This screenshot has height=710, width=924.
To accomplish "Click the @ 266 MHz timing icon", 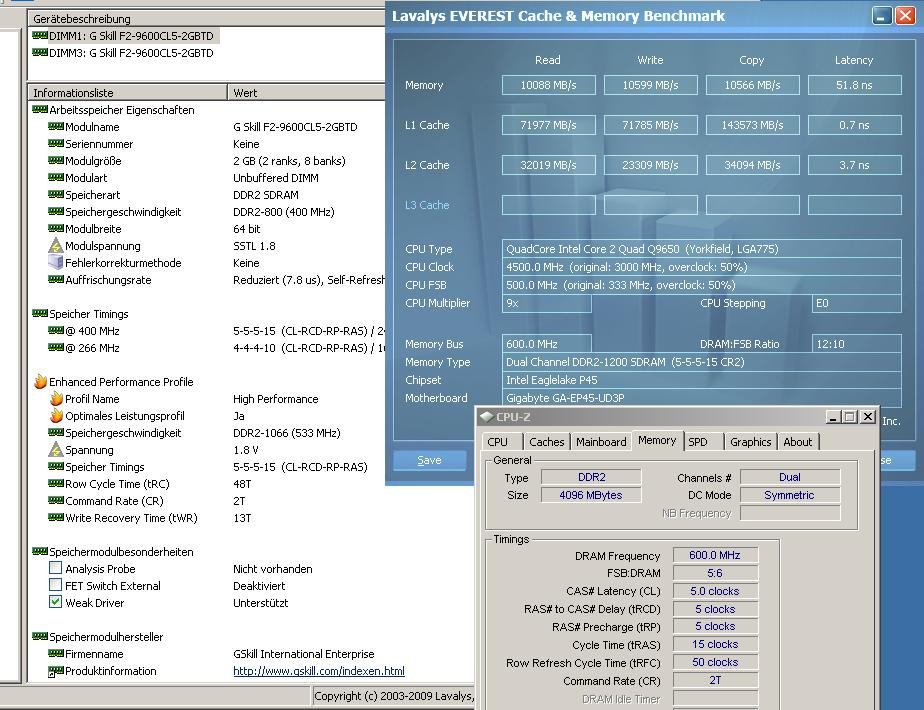I will [55, 348].
